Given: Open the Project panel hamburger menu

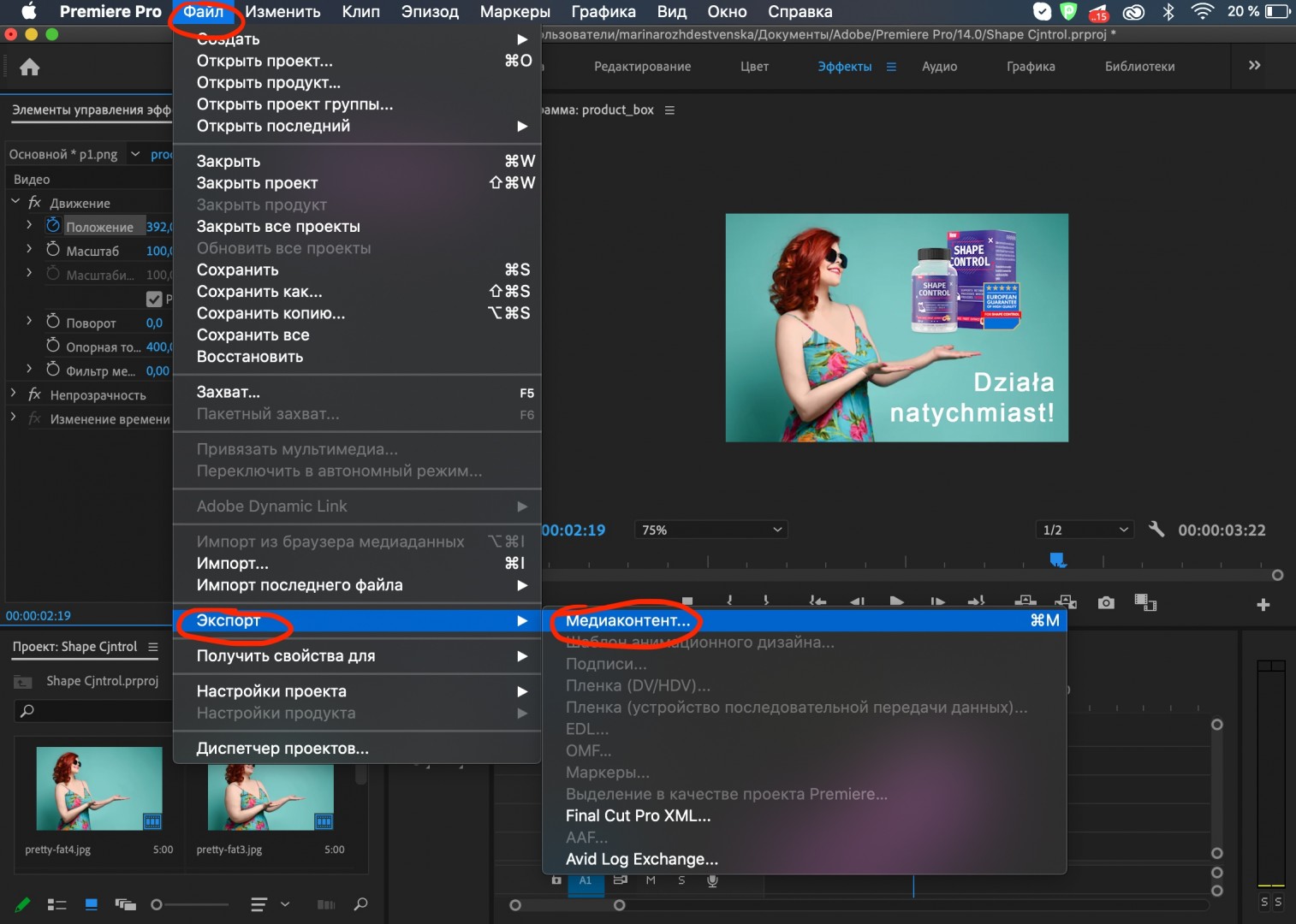Looking at the screenshot, I should 153,647.
